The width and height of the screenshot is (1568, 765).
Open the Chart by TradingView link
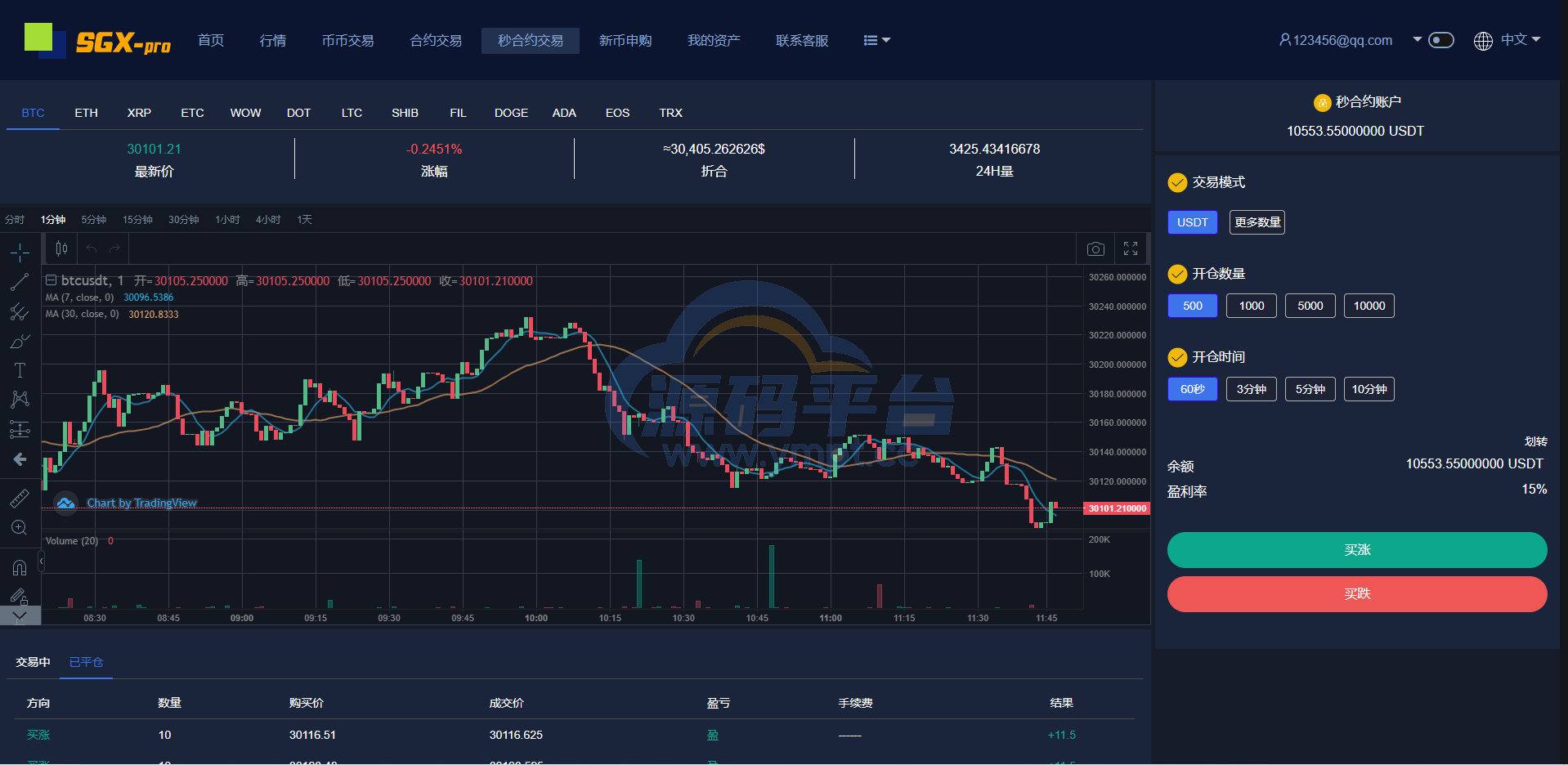point(142,503)
